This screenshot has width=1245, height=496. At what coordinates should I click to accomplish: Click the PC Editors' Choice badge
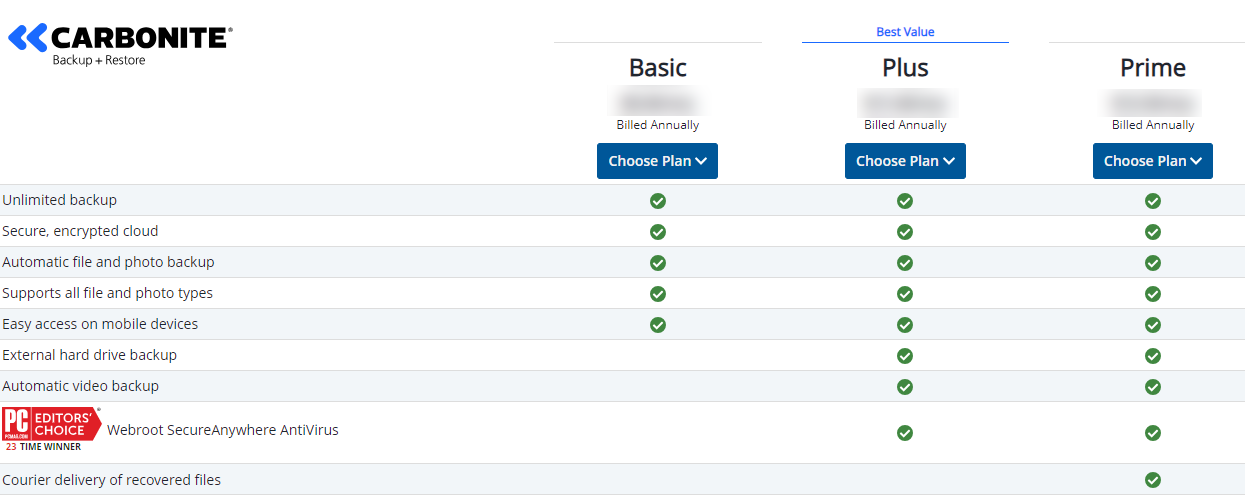click(52, 429)
